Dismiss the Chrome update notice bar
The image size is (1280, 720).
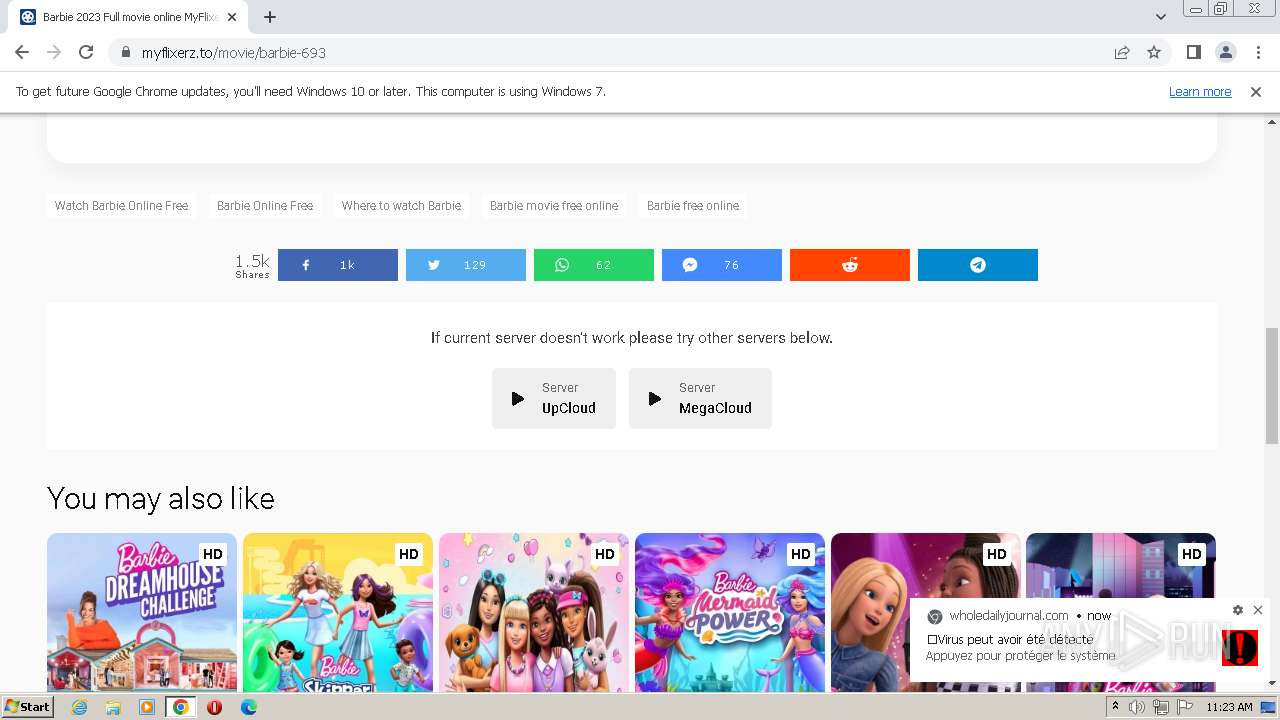(x=1256, y=91)
